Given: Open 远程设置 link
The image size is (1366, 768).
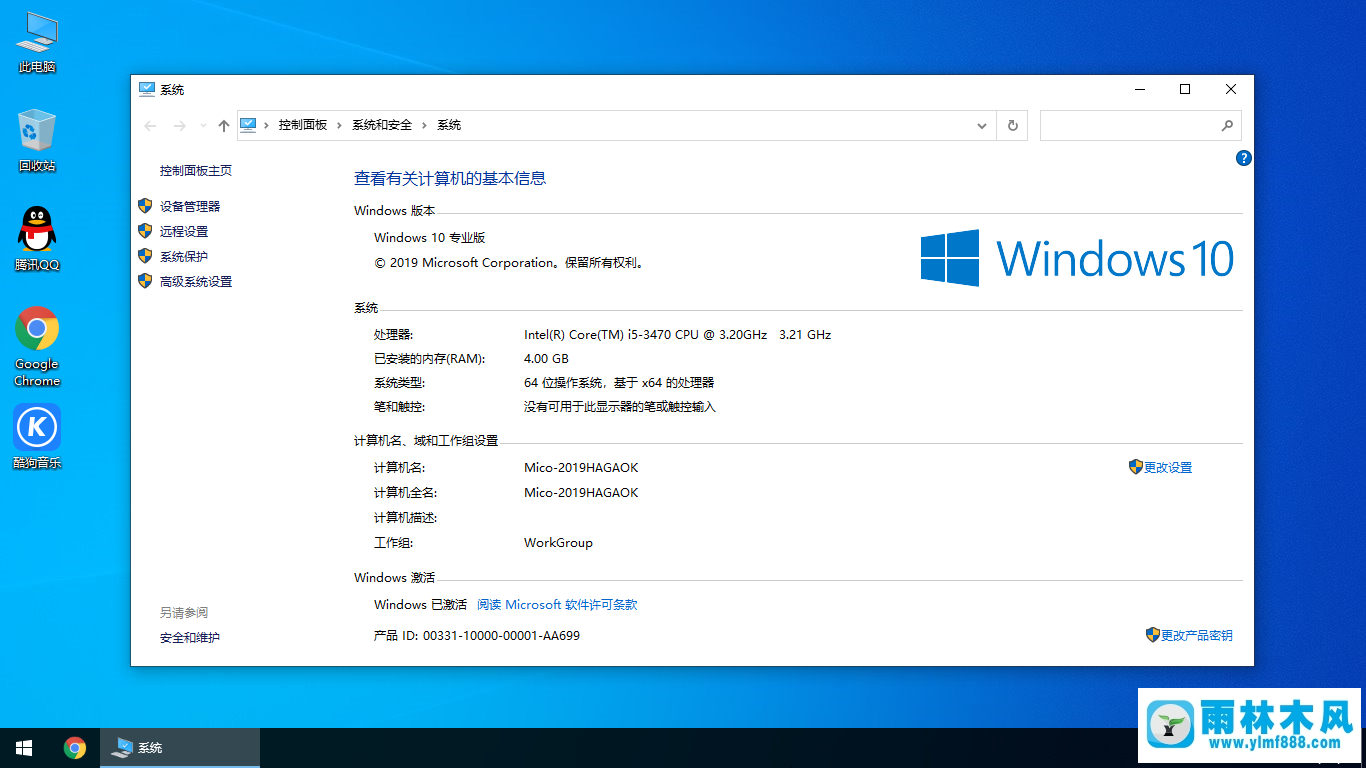Looking at the screenshot, I should pos(184,231).
